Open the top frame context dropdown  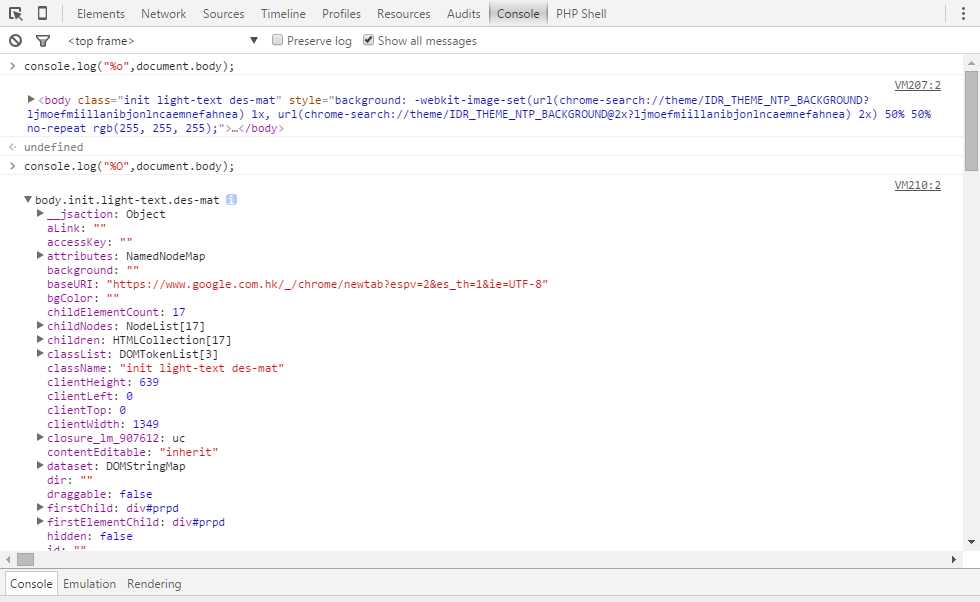(x=162, y=41)
